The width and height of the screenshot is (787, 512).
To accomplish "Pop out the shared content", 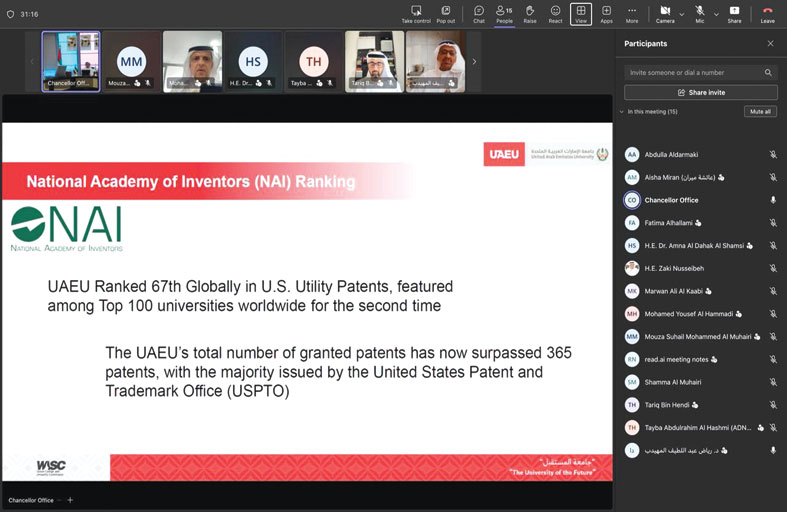I will [445, 13].
